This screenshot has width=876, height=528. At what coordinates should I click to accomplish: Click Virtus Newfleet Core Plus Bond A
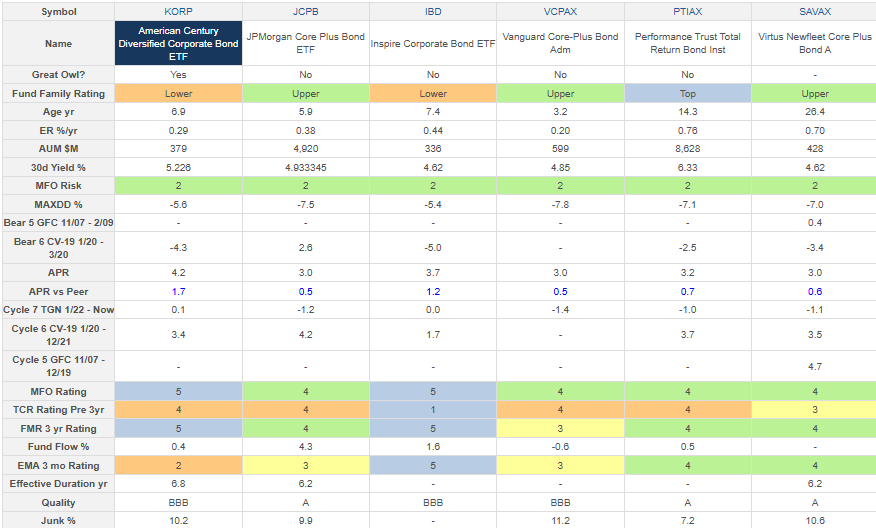(x=814, y=44)
